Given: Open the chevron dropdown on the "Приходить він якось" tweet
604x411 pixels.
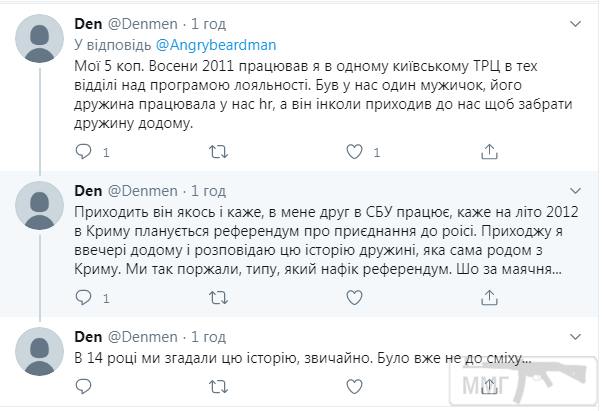Looking at the screenshot, I should (575, 190).
